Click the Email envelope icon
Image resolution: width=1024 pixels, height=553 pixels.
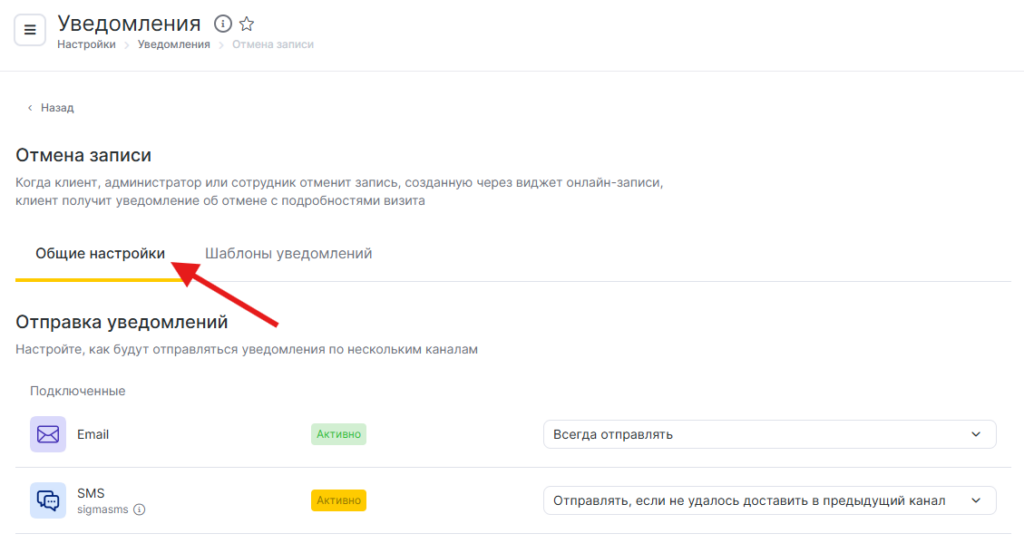coord(48,434)
